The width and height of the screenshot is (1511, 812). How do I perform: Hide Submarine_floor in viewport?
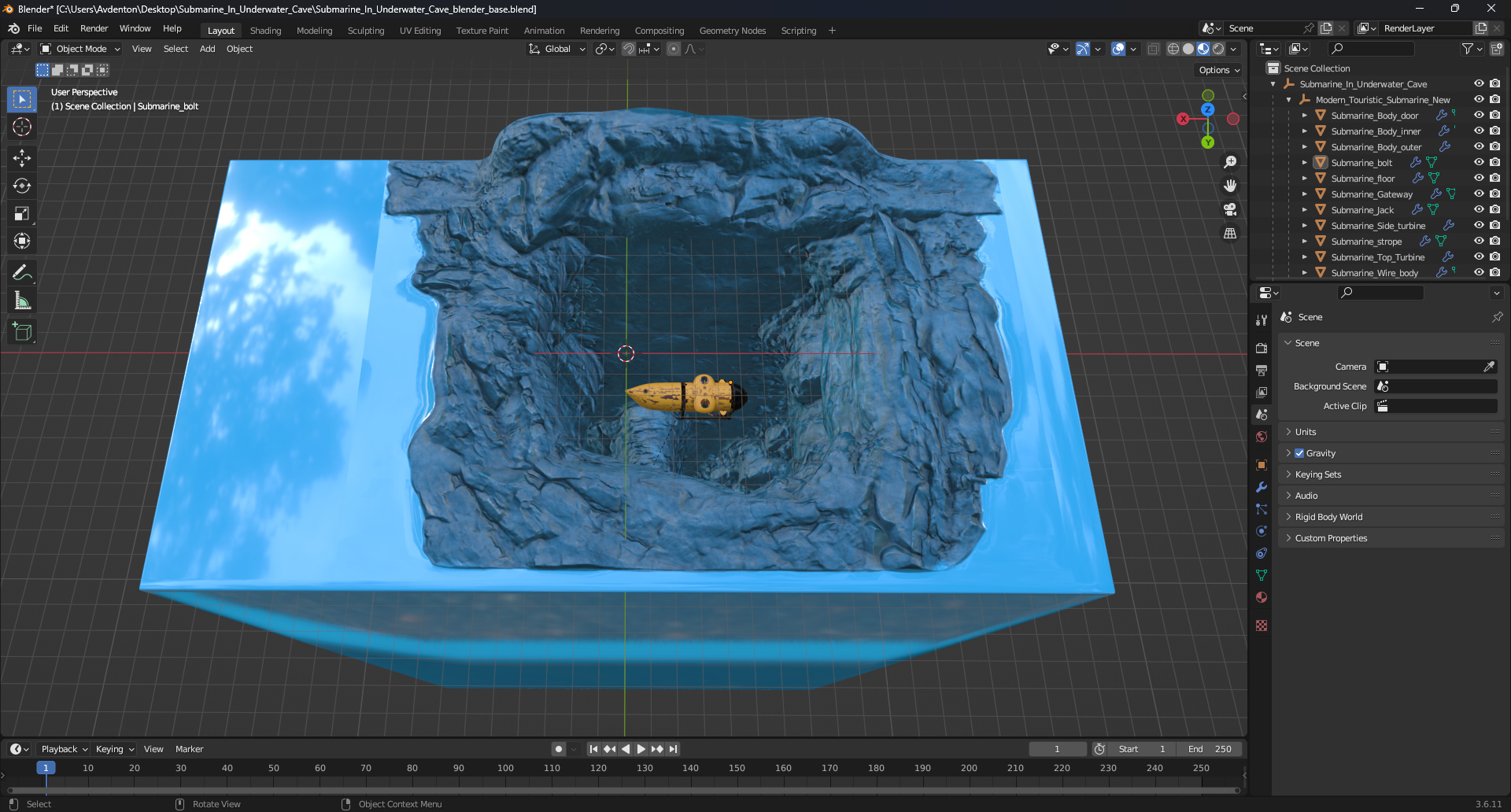[1479, 178]
